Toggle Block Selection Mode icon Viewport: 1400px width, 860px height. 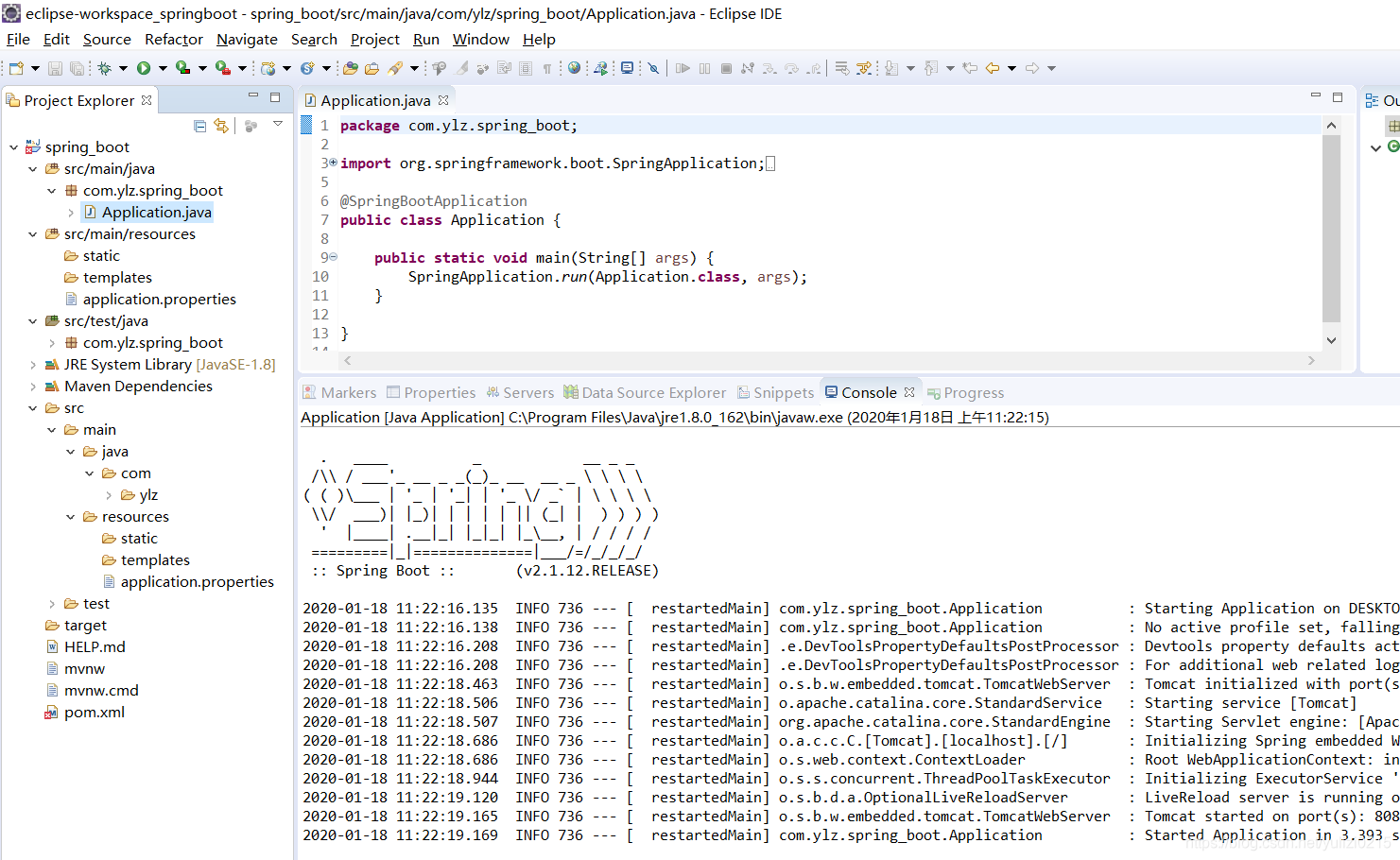526,68
